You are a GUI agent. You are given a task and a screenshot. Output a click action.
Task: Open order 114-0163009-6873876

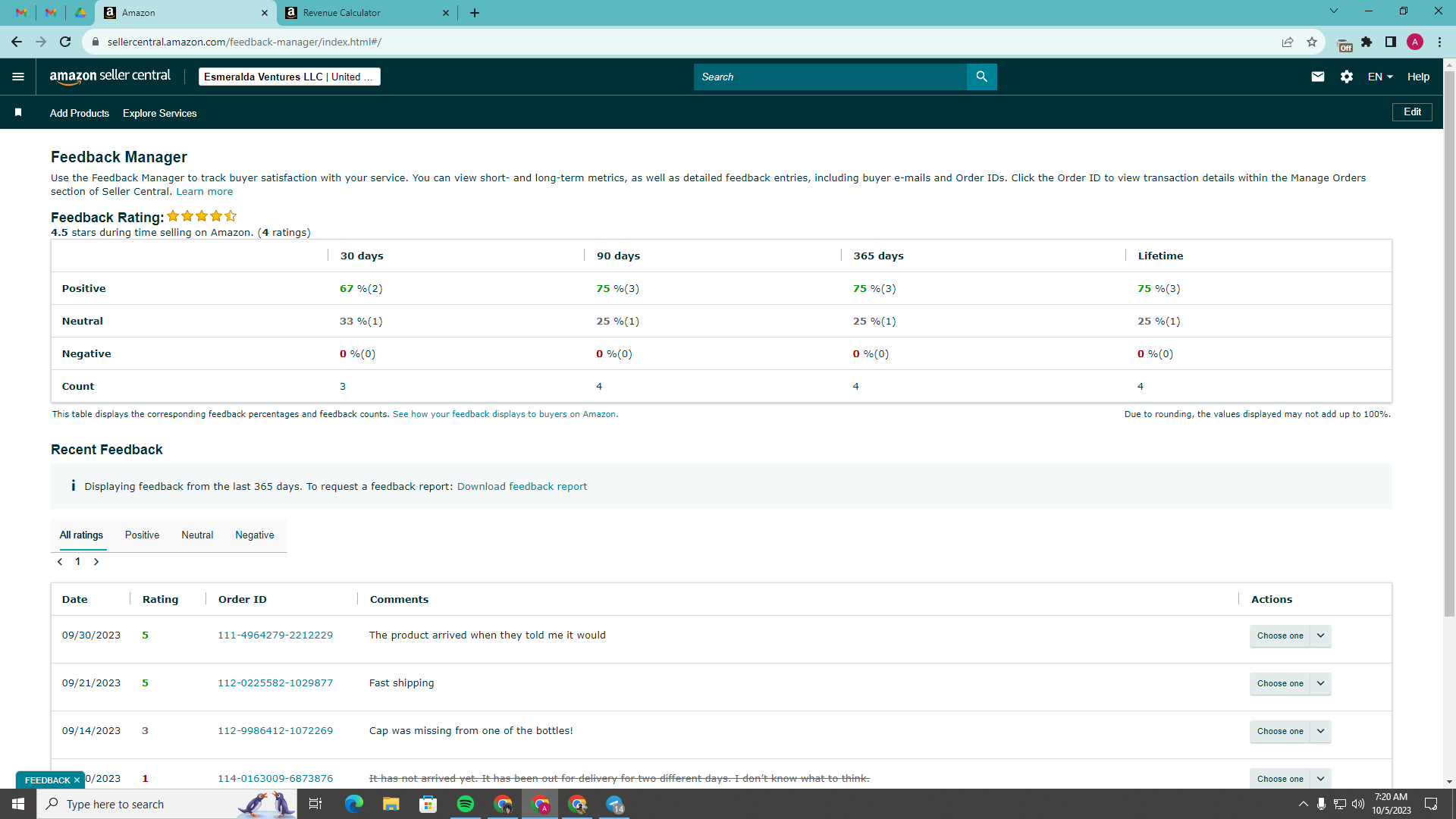275,779
